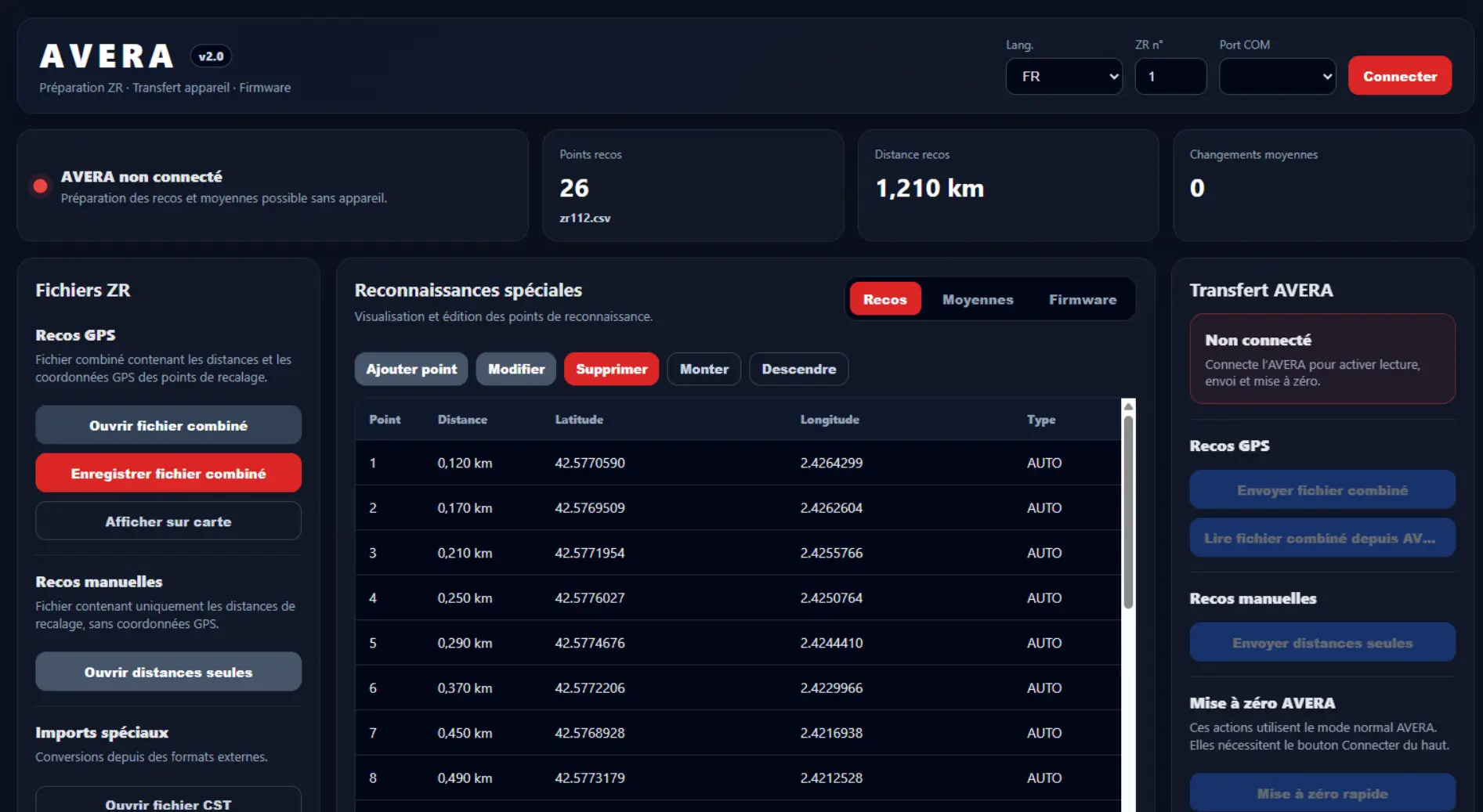This screenshot has width=1483, height=812.
Task: Click the Descendre button
Action: pos(798,369)
